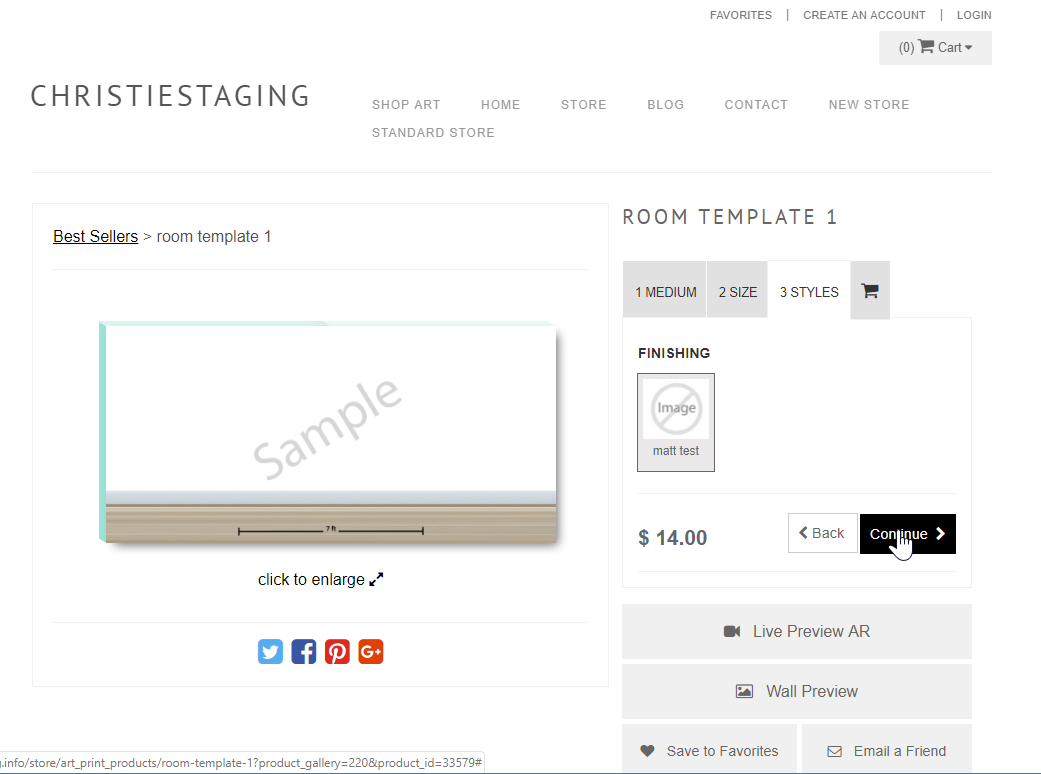The height and width of the screenshot is (774, 1041).
Task: Select the matt test finishing option
Action: pyautogui.click(x=676, y=421)
